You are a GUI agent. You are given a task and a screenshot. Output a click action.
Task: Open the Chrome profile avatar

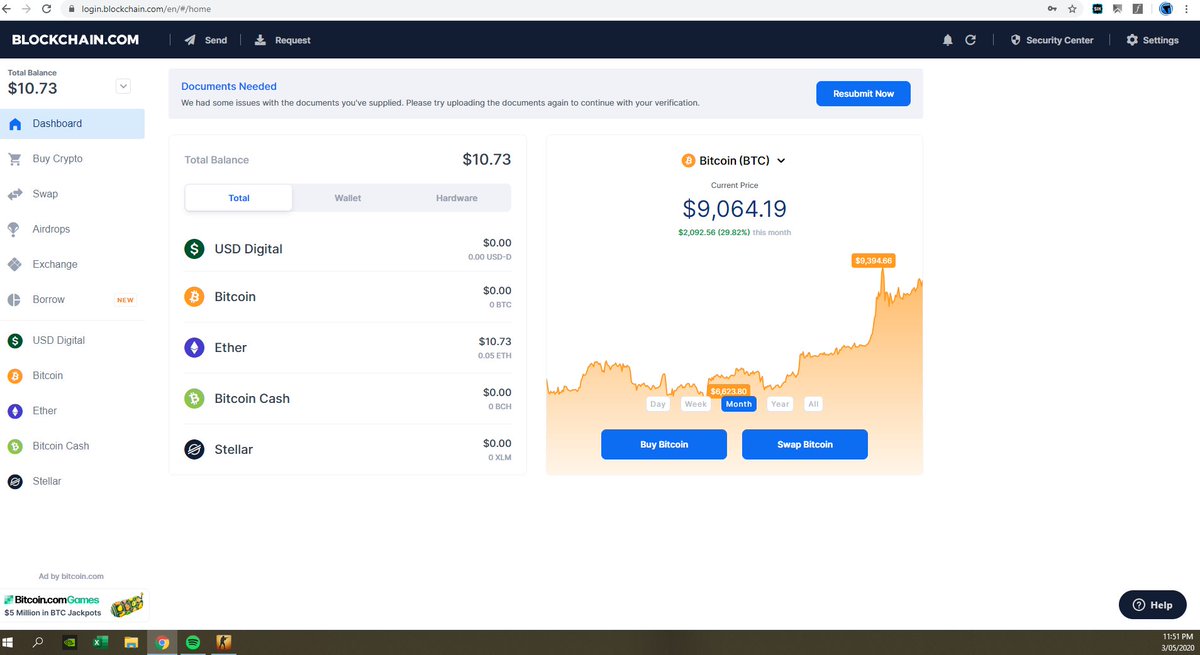click(1166, 9)
